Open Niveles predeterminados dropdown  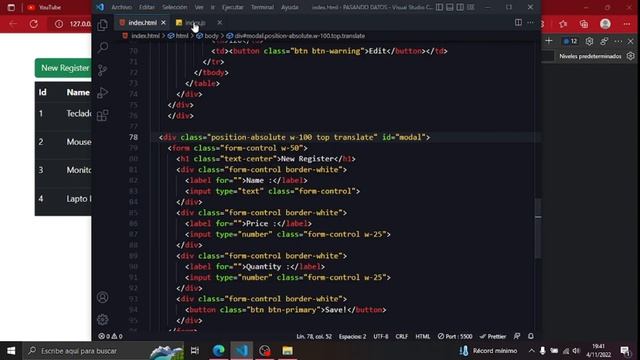click(x=590, y=56)
